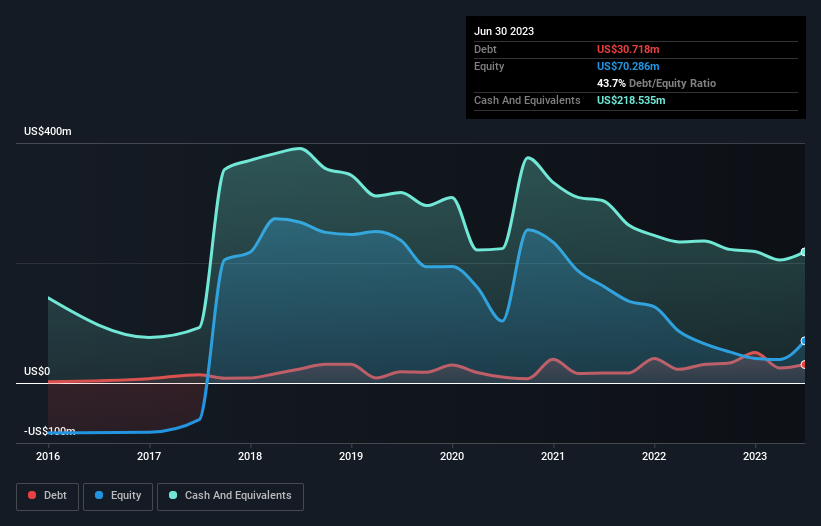Toggle the Debt series in legend
This screenshot has height=526, width=821.
click(x=48, y=496)
